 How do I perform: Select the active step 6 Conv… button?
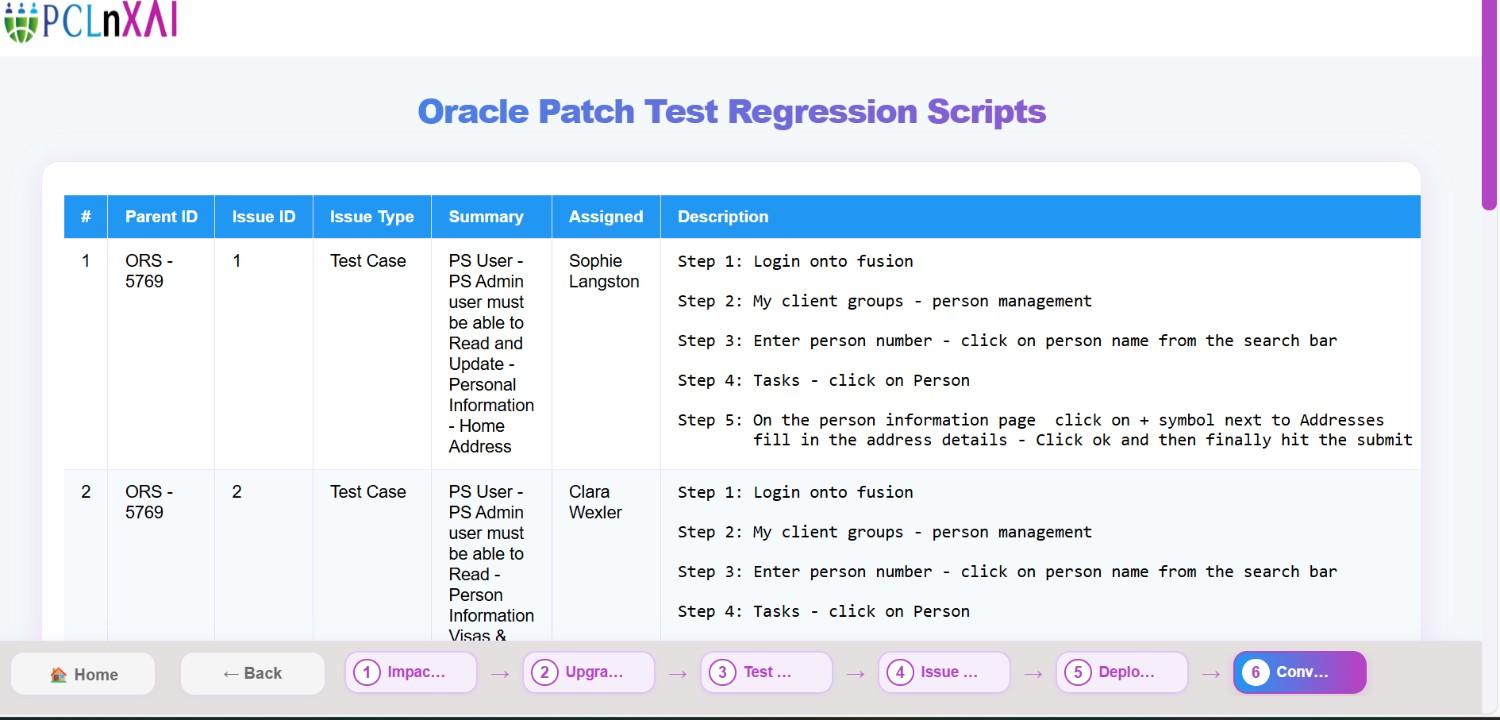1300,672
